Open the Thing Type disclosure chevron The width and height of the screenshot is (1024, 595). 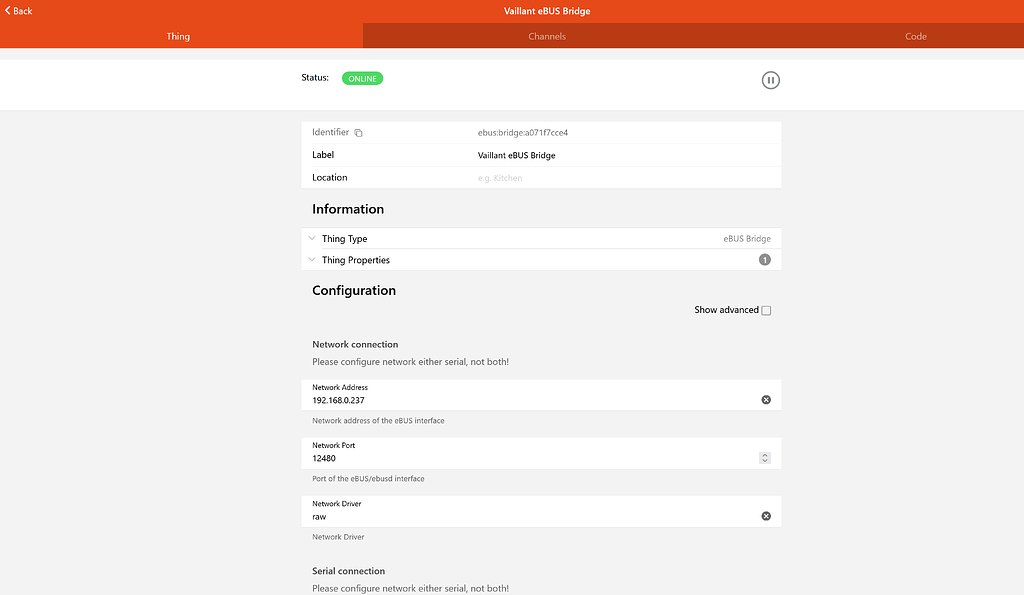tap(312, 238)
